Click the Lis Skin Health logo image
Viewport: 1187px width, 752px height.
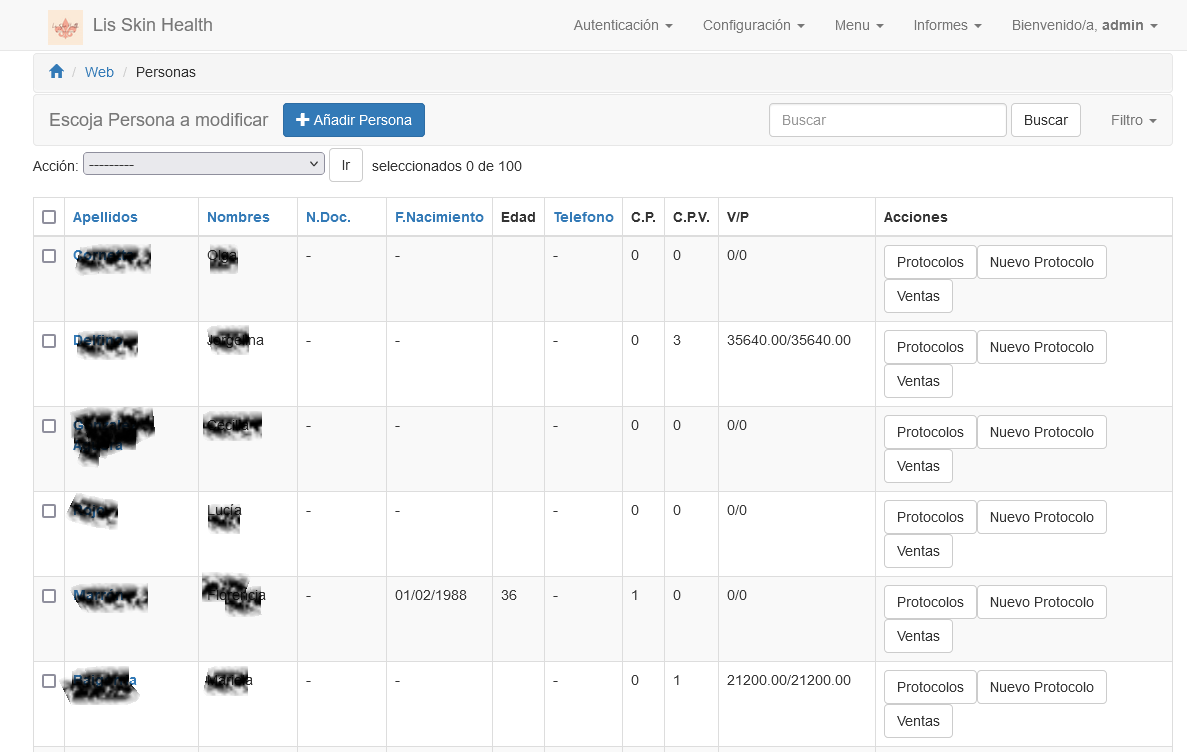[65, 26]
